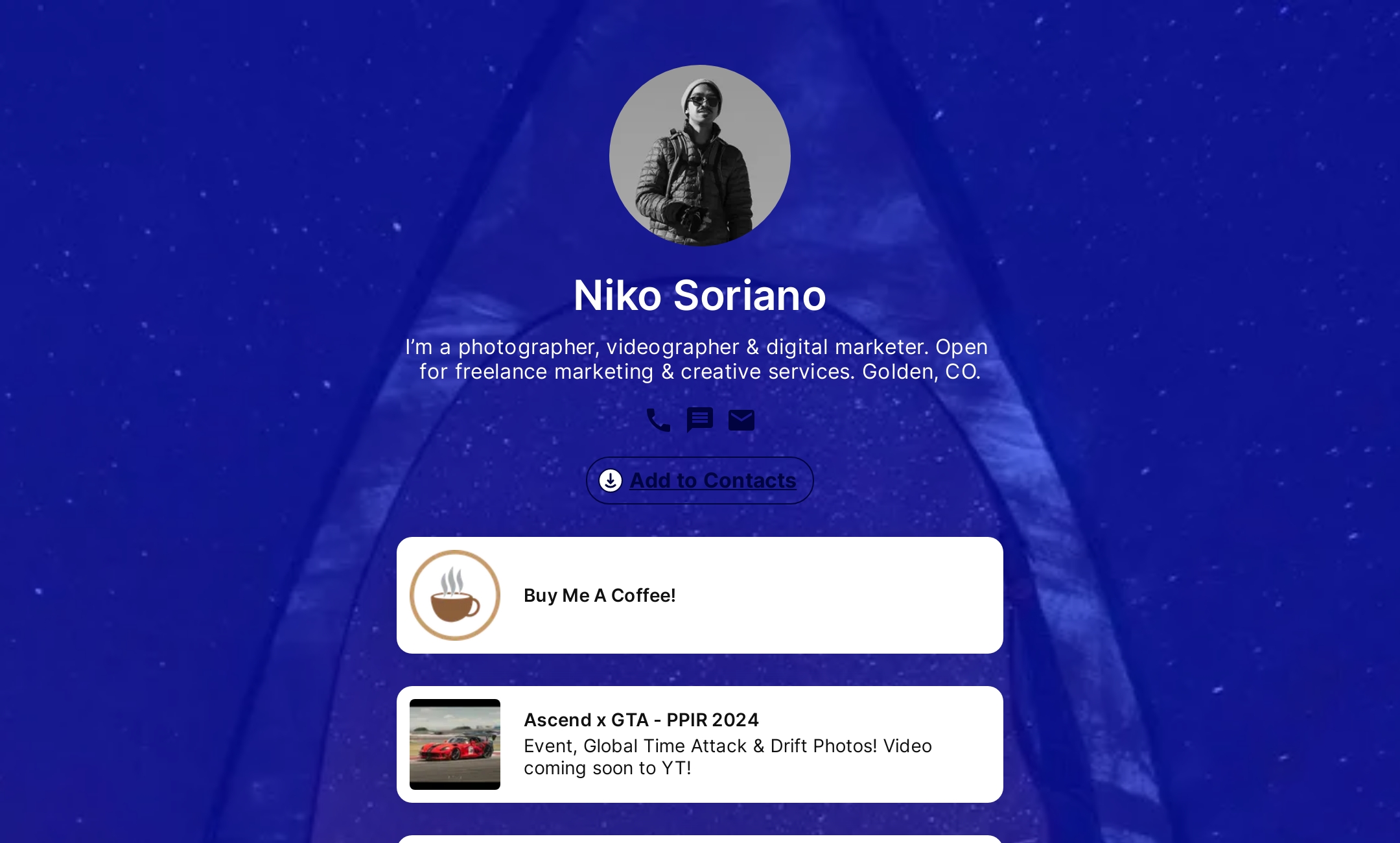Click the Event, Global Time Attack description

728,746
